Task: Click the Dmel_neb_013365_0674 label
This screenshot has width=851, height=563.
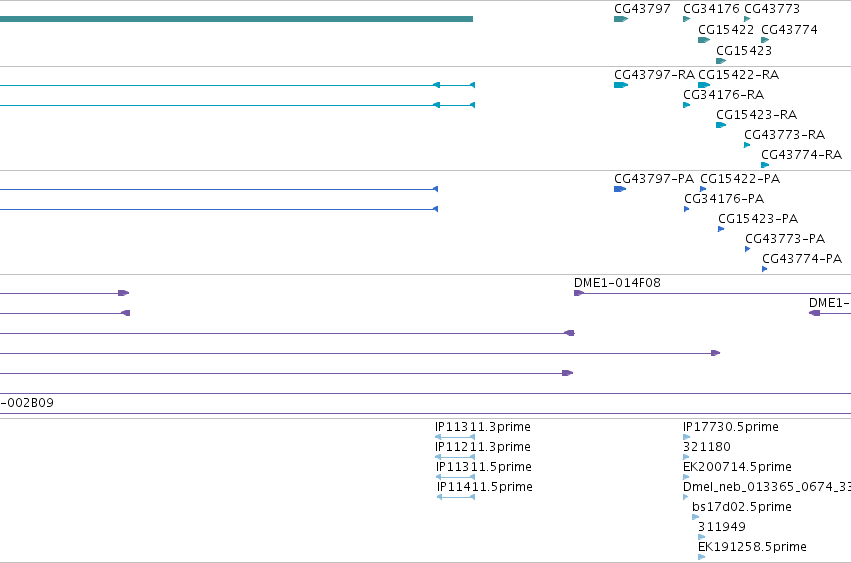Action: (767, 487)
